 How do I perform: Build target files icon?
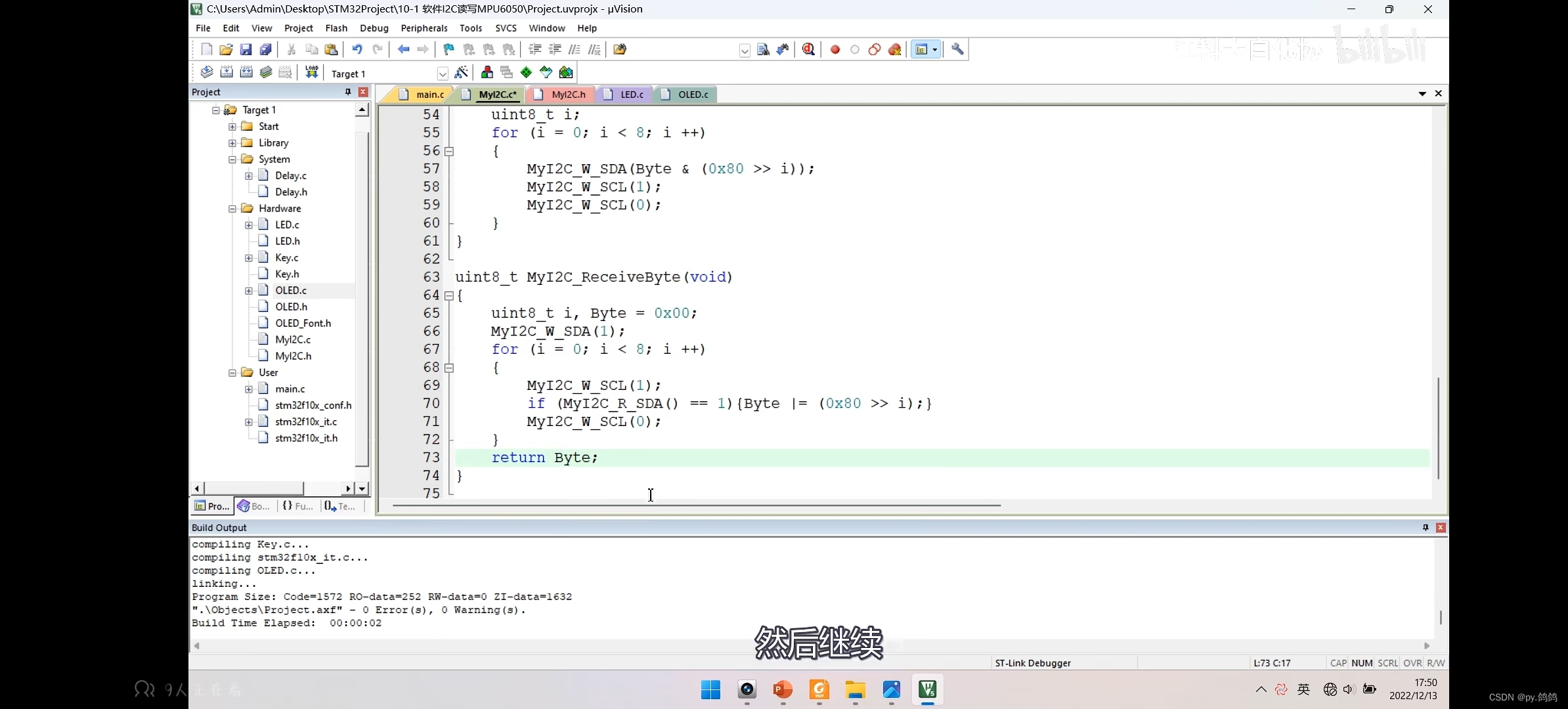point(227,72)
